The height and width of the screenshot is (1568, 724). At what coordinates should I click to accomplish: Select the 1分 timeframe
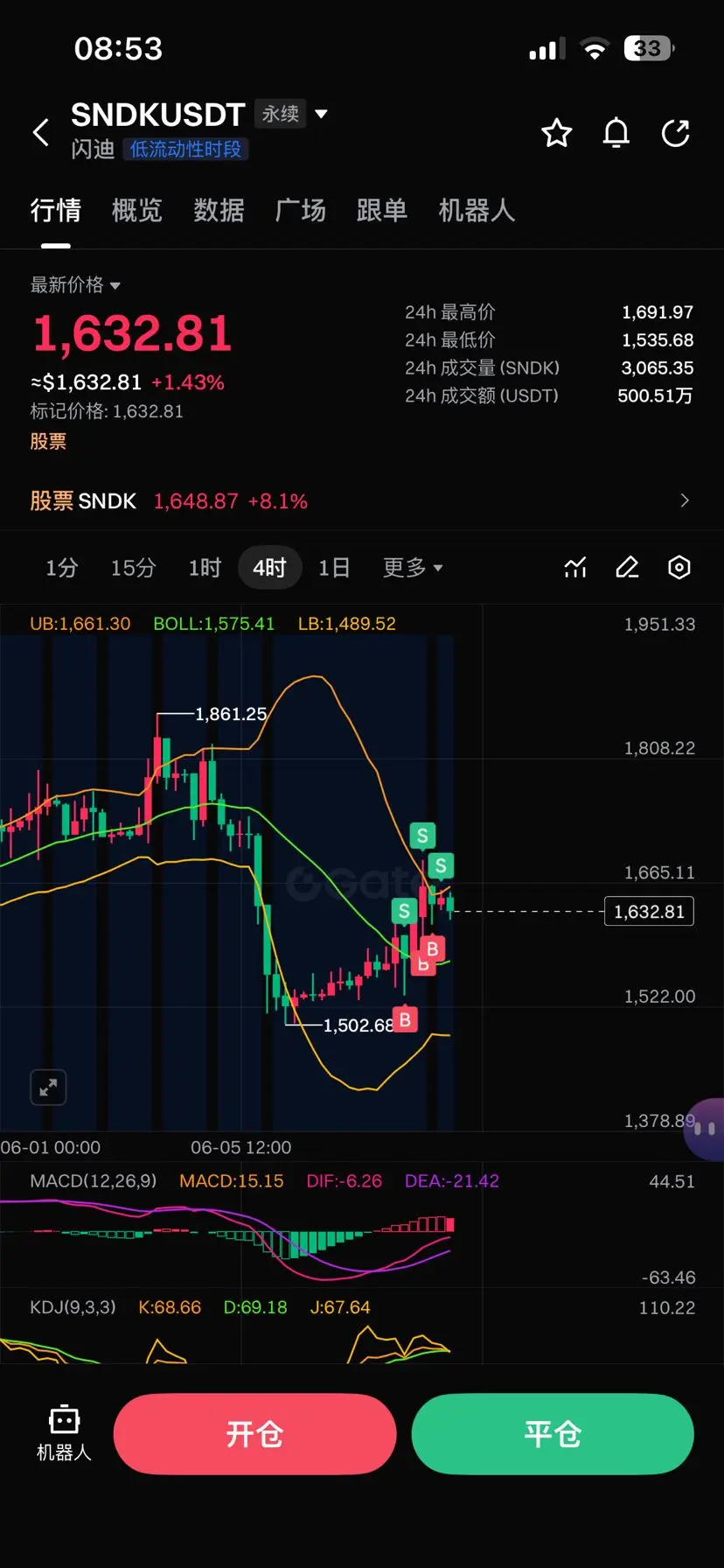point(62,568)
